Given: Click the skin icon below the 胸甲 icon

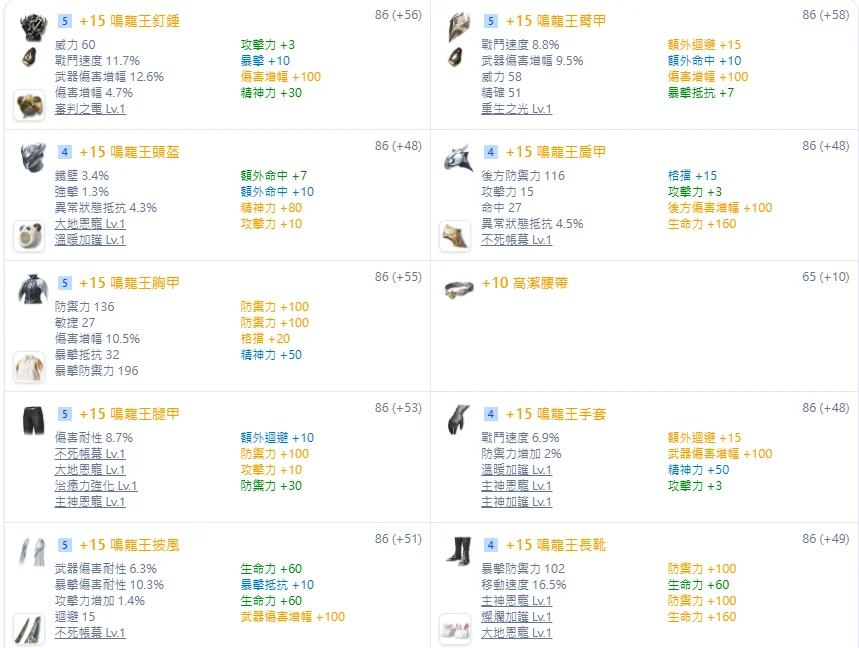Looking at the screenshot, I should coord(28,367).
